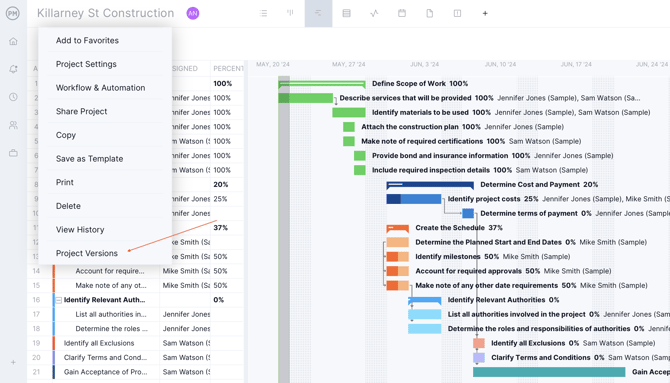Select Project Versions menu entry
The image size is (670, 383).
(x=87, y=253)
